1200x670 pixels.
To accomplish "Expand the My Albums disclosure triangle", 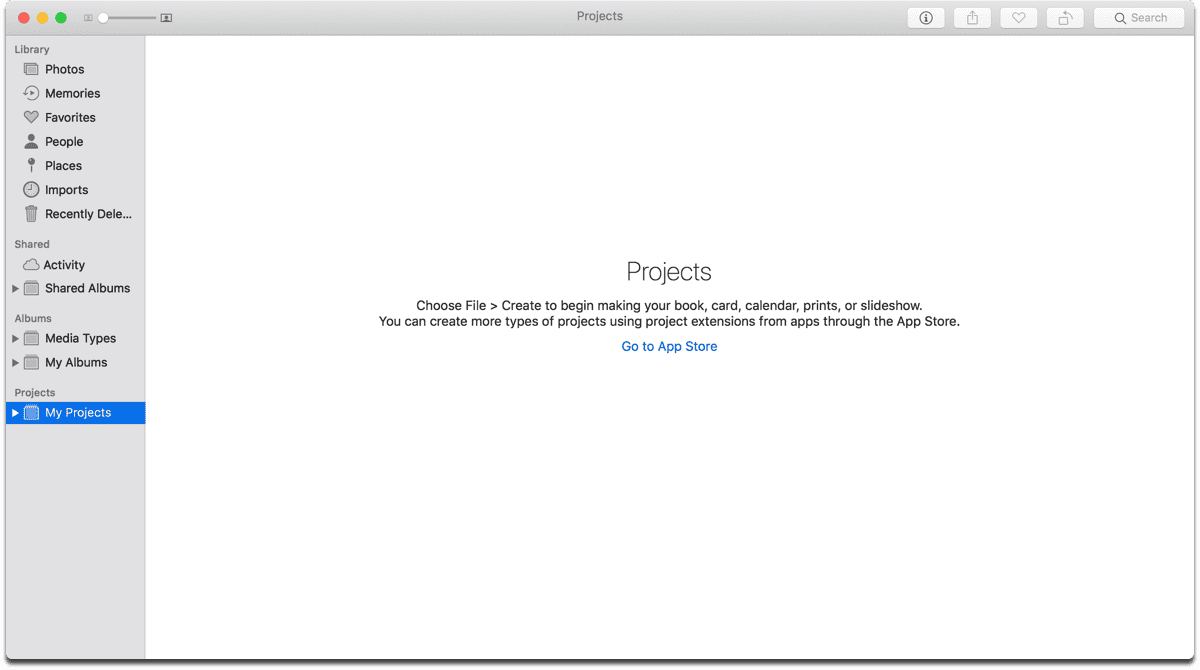I will click(x=15, y=363).
